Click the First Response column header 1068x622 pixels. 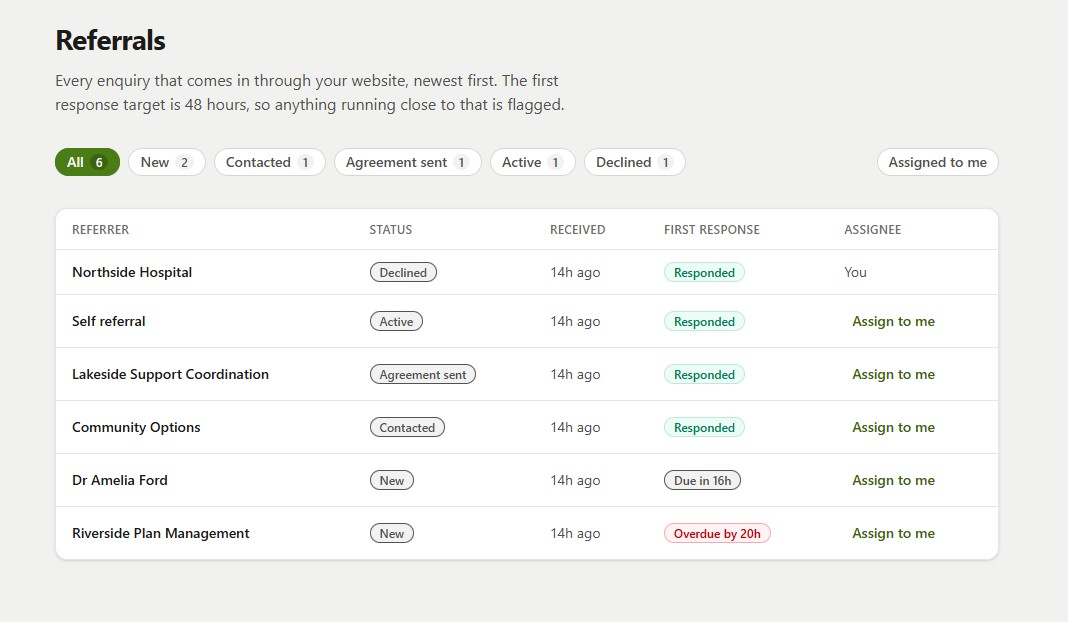pos(712,230)
